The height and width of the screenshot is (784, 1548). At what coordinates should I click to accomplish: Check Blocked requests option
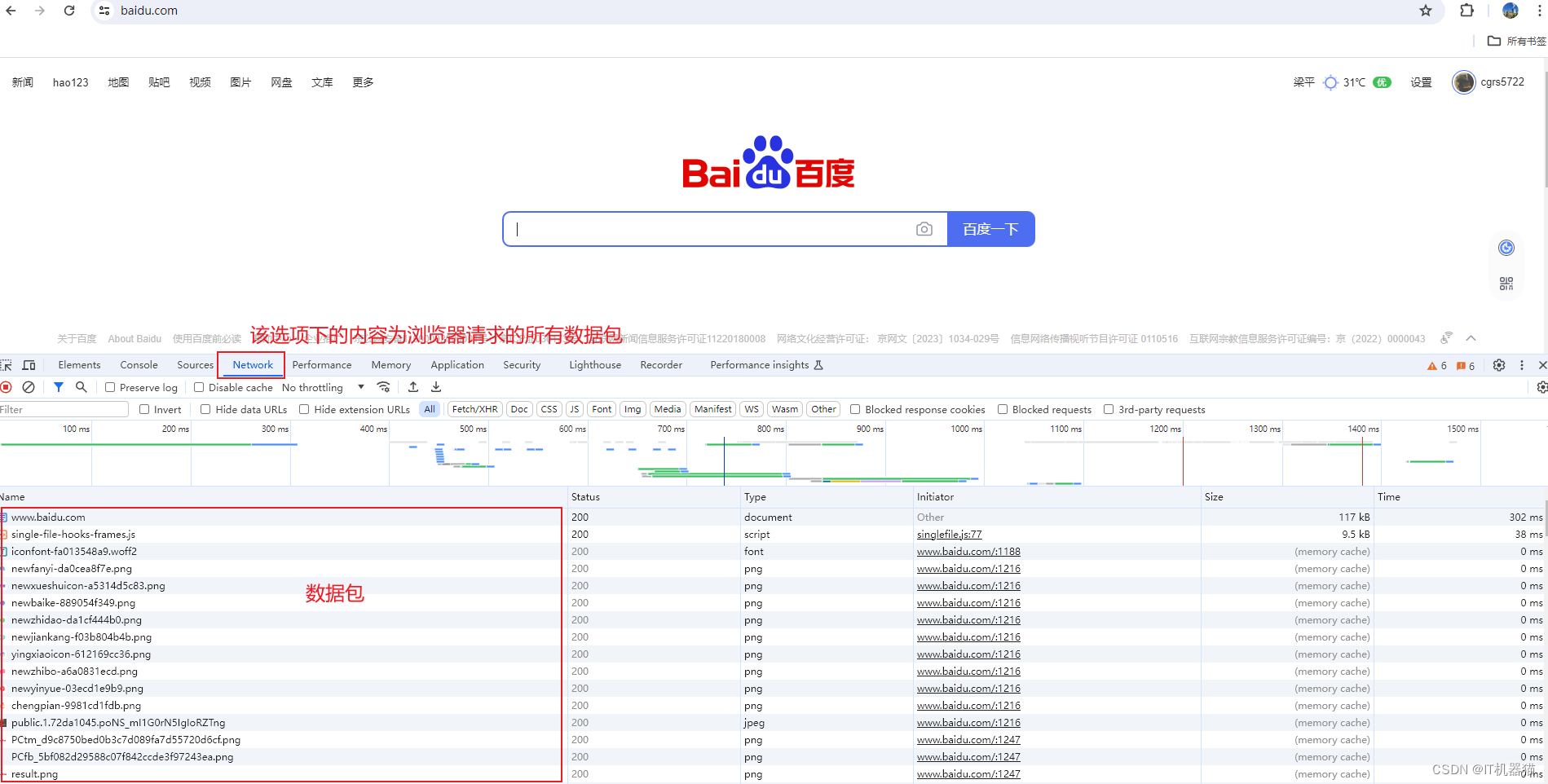point(1003,409)
